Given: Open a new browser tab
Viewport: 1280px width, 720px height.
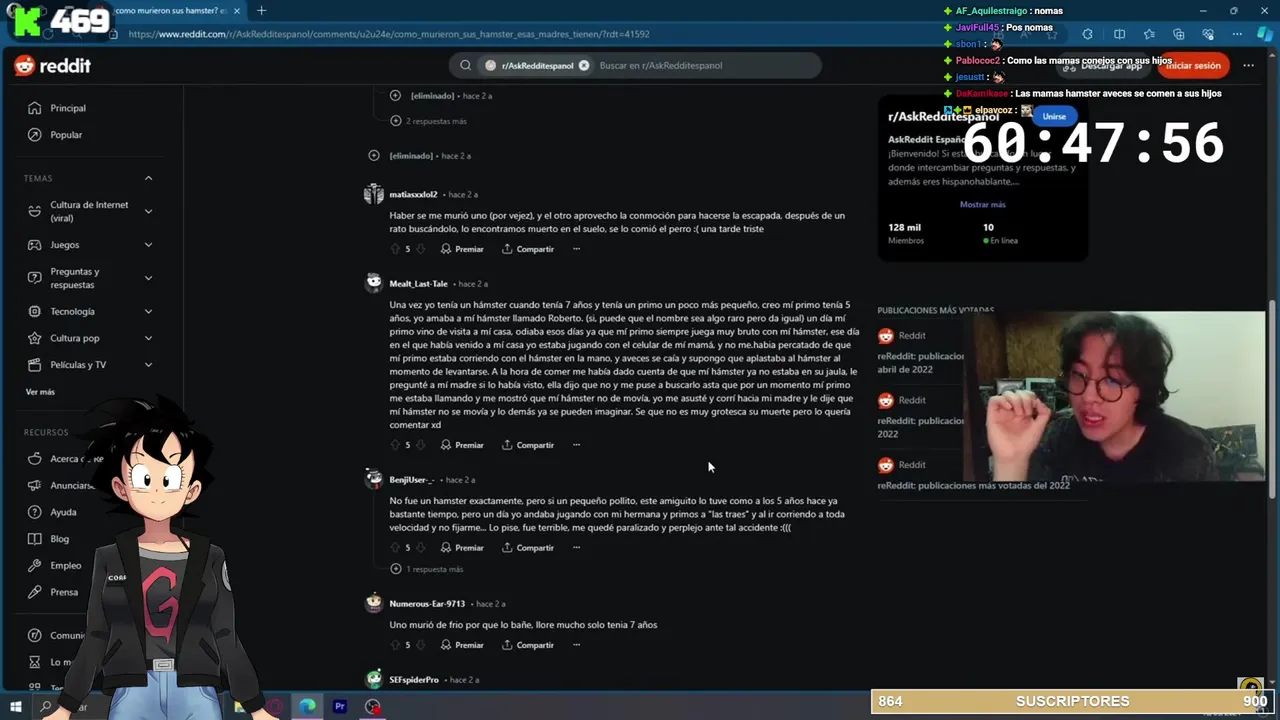Looking at the screenshot, I should (261, 11).
